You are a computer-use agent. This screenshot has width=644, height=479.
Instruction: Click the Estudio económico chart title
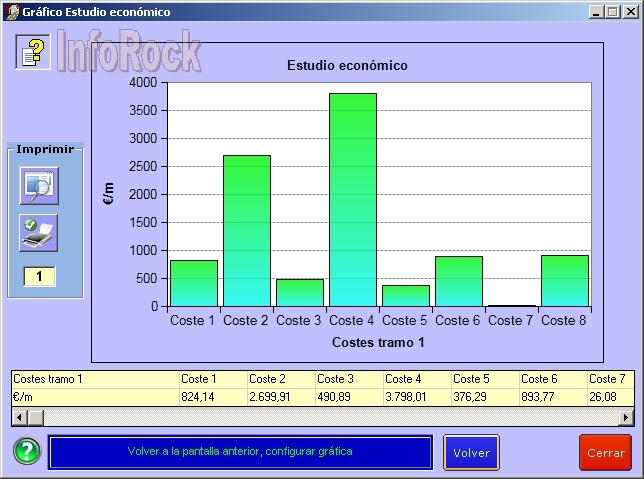pyautogui.click(x=347, y=66)
